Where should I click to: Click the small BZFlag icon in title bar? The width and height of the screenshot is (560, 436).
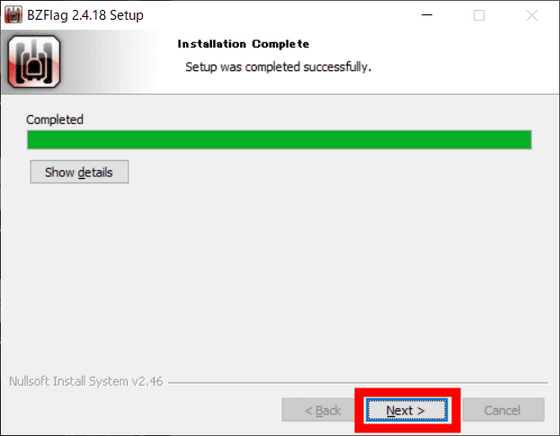click(13, 15)
